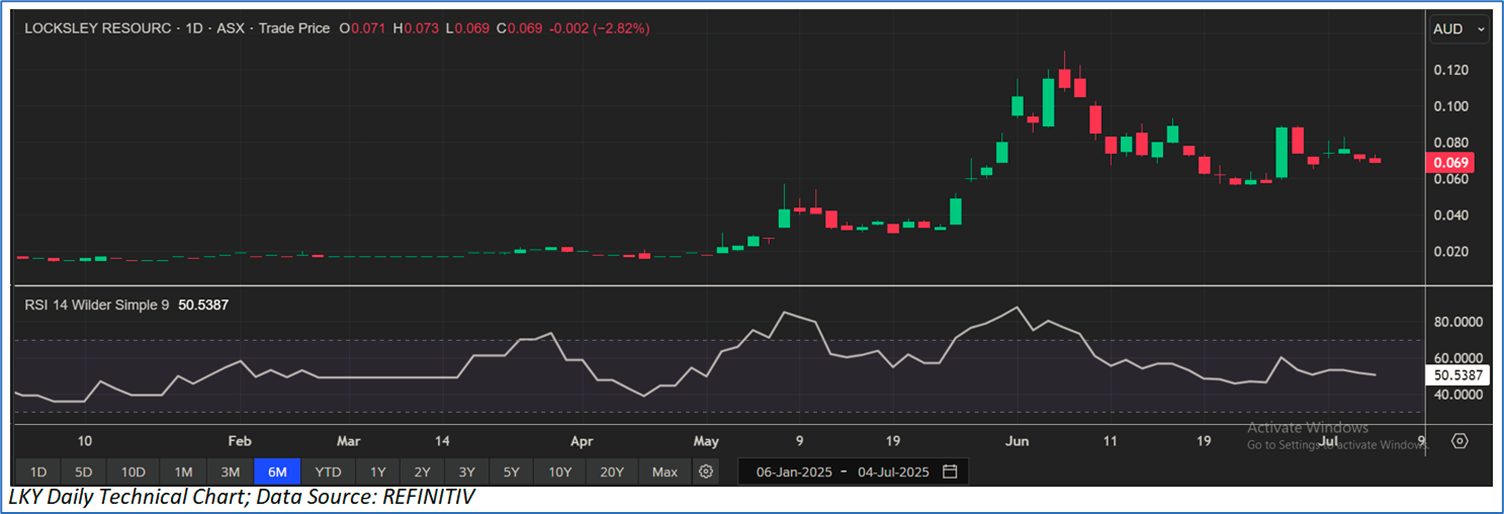Click the calendar icon beside date range

point(950,472)
